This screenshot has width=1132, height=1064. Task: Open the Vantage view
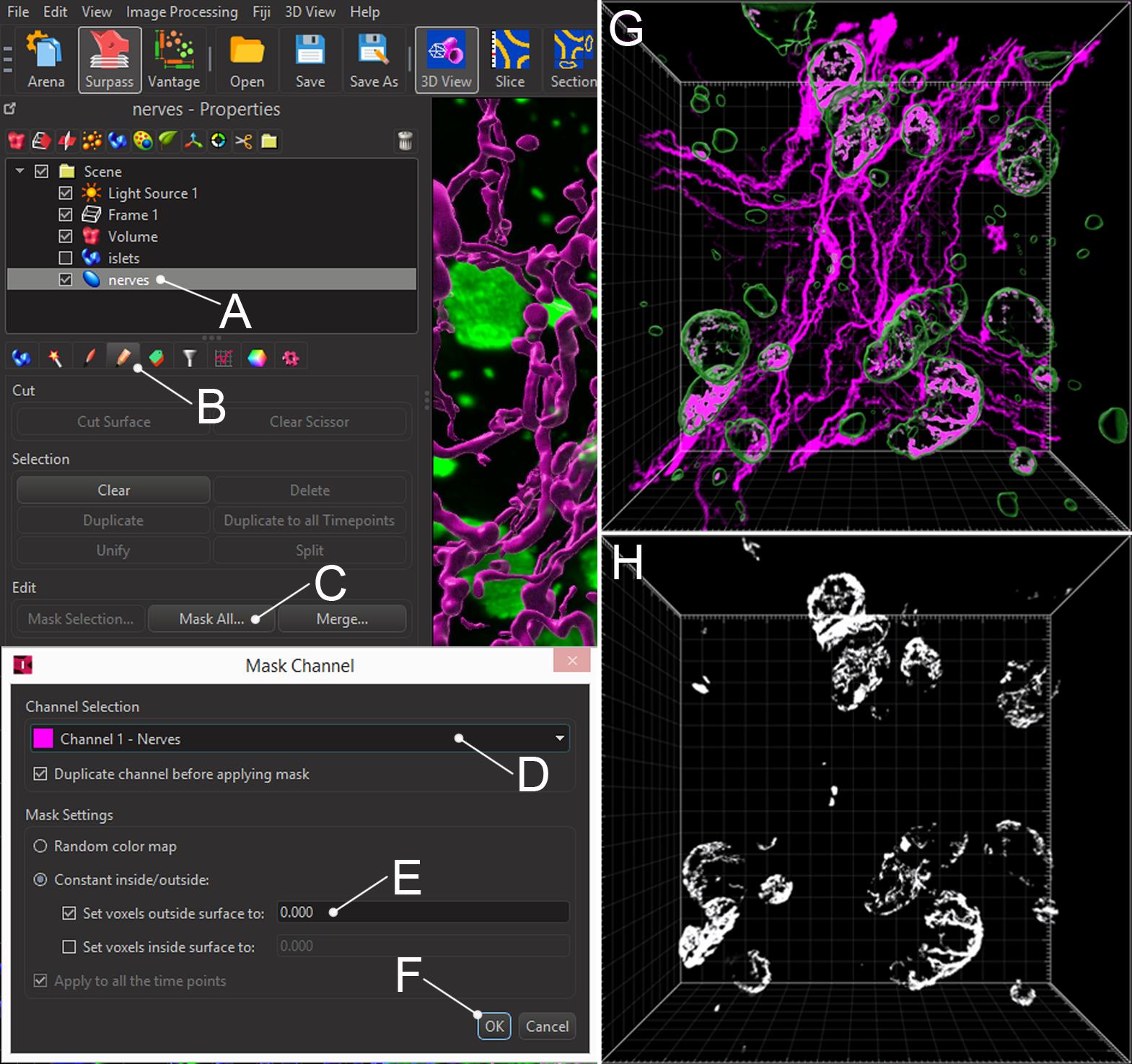click(174, 60)
